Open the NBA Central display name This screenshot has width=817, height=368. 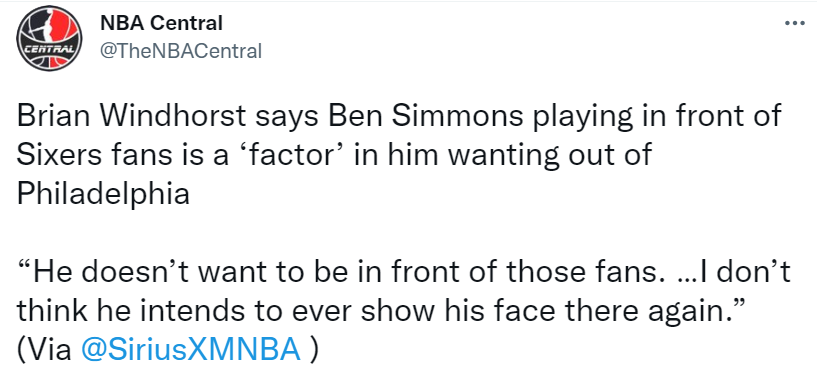click(x=161, y=23)
